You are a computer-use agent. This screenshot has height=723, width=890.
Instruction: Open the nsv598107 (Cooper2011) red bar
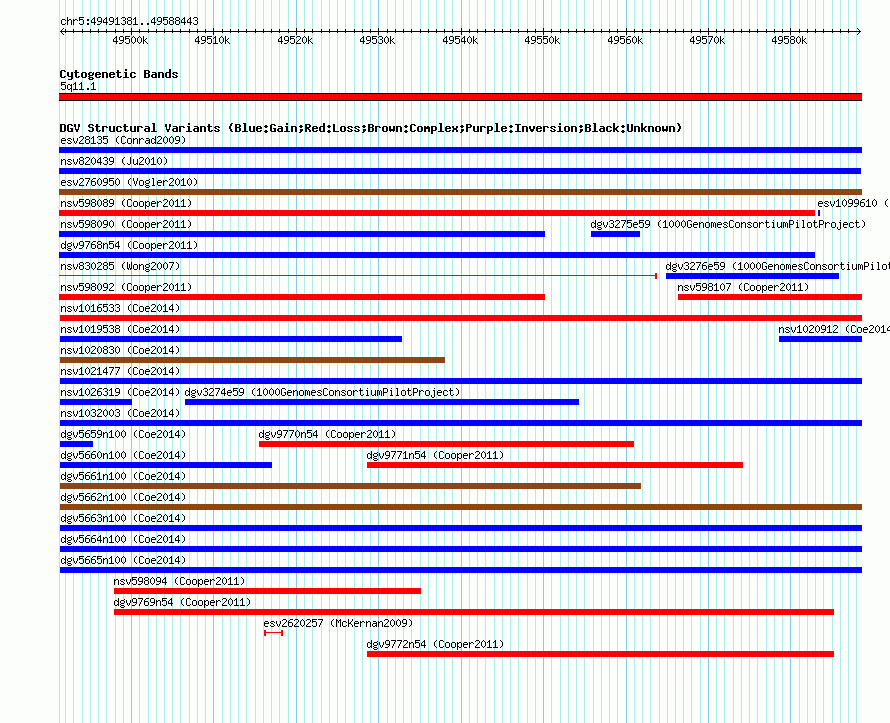point(770,297)
